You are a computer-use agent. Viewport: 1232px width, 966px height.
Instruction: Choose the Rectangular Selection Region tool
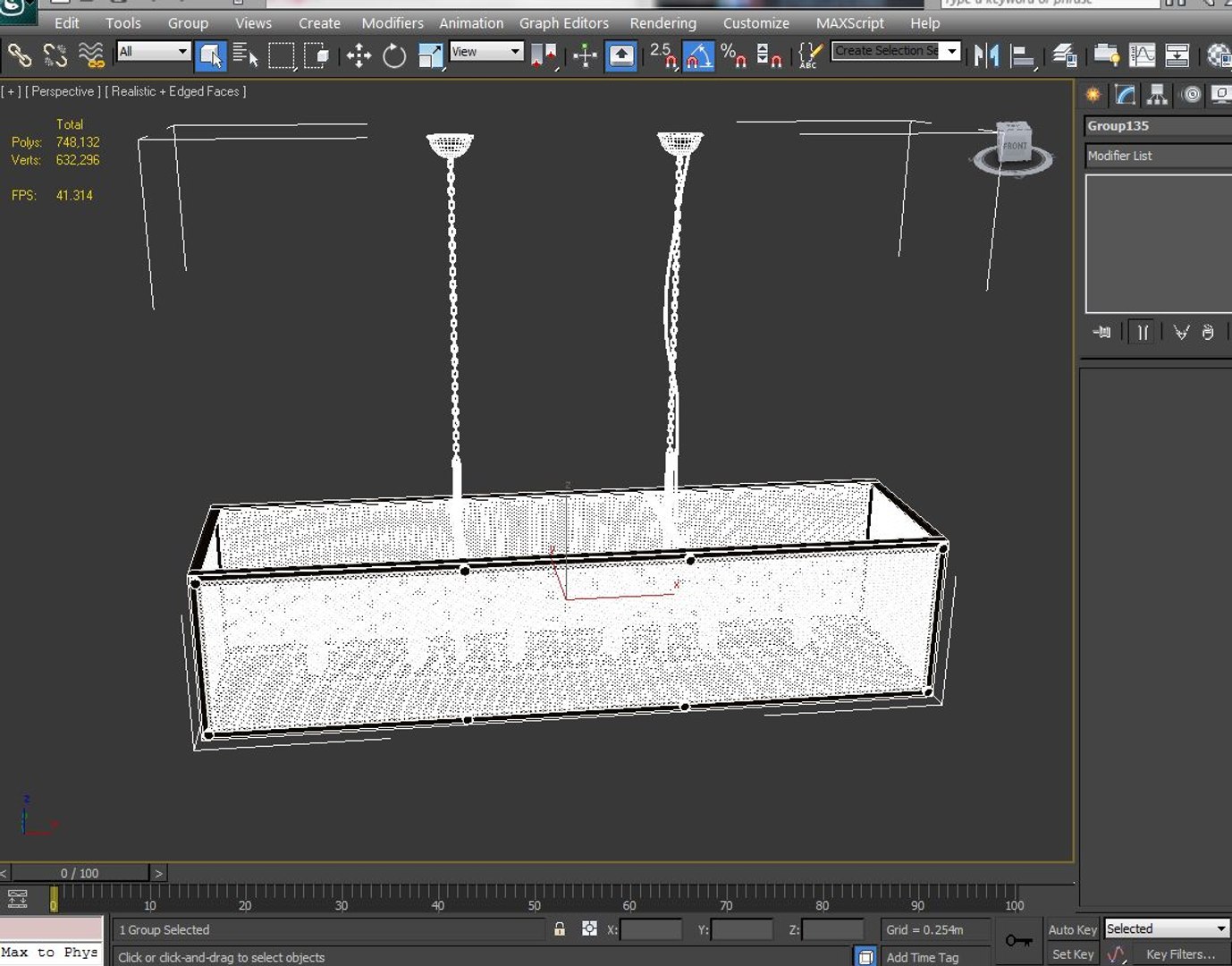click(281, 55)
